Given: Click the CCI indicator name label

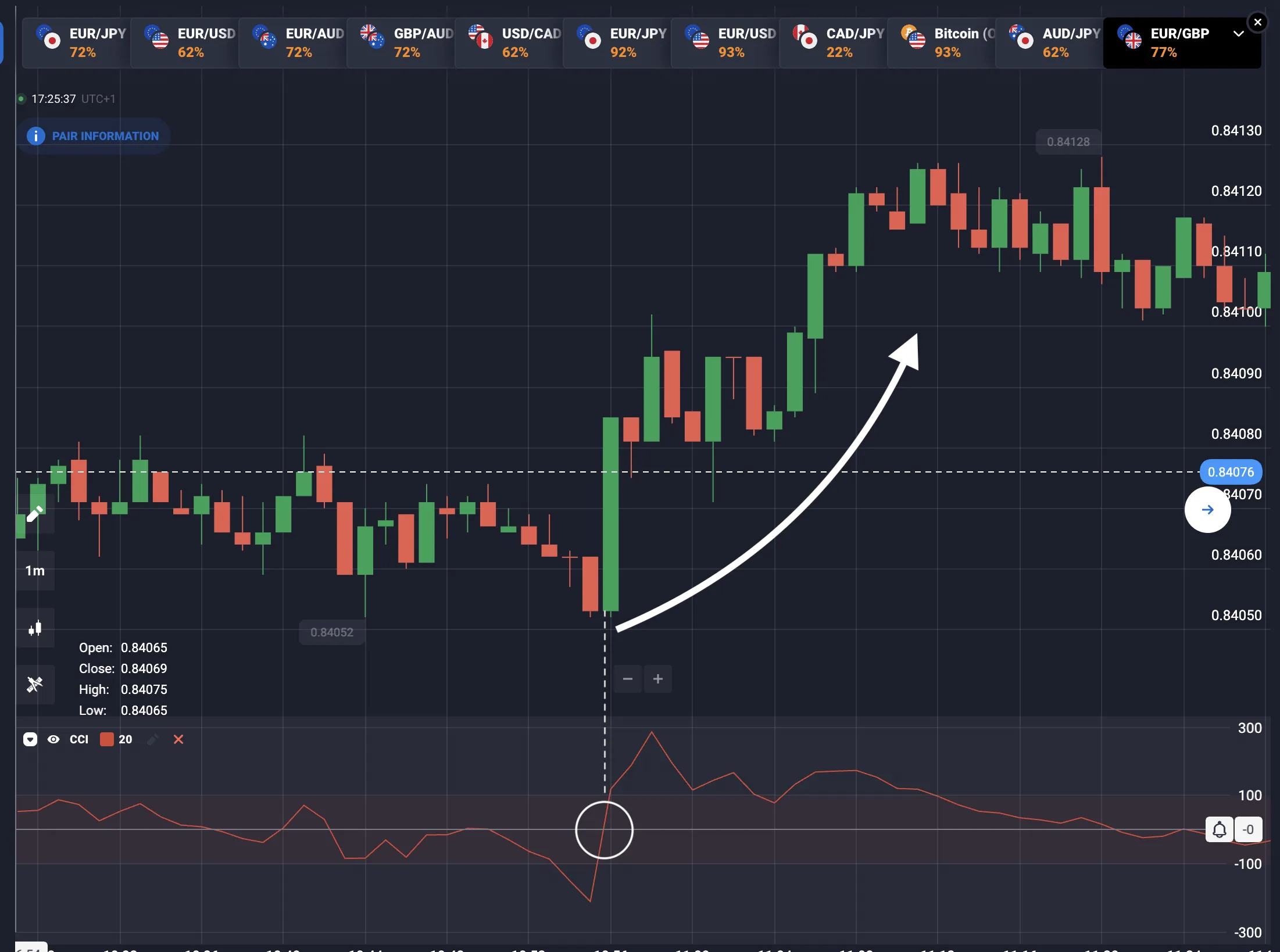Looking at the screenshot, I should coord(79,739).
